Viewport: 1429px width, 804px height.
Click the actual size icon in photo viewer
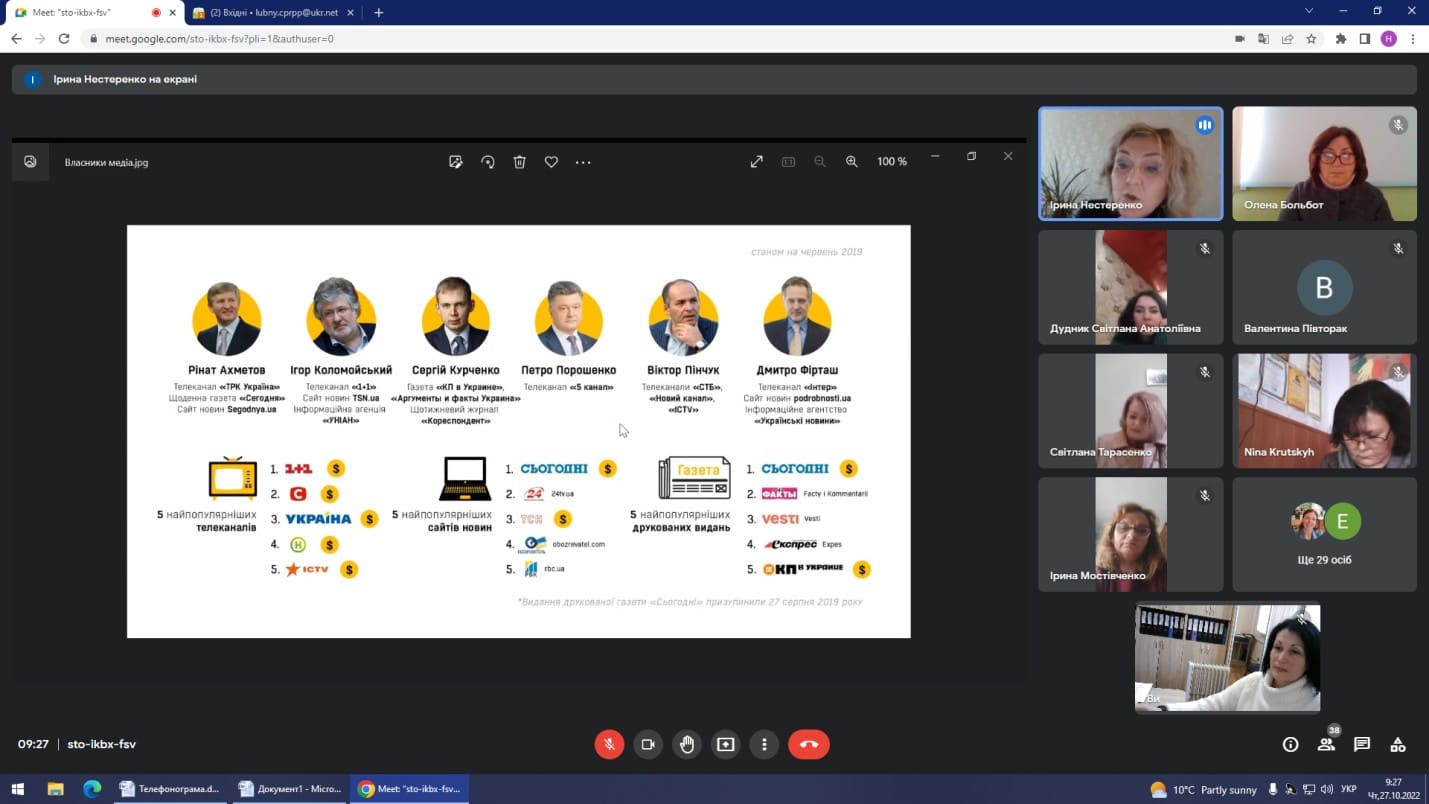[x=788, y=162]
